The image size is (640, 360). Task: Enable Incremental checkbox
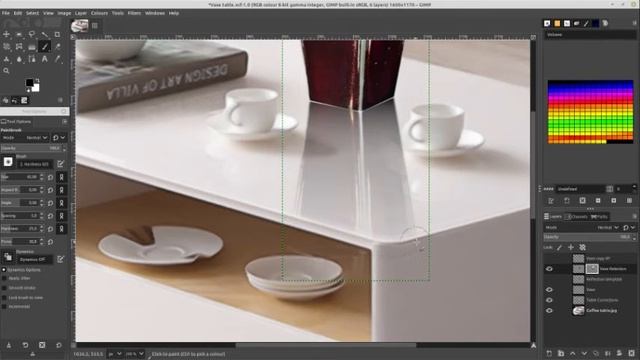[4, 307]
